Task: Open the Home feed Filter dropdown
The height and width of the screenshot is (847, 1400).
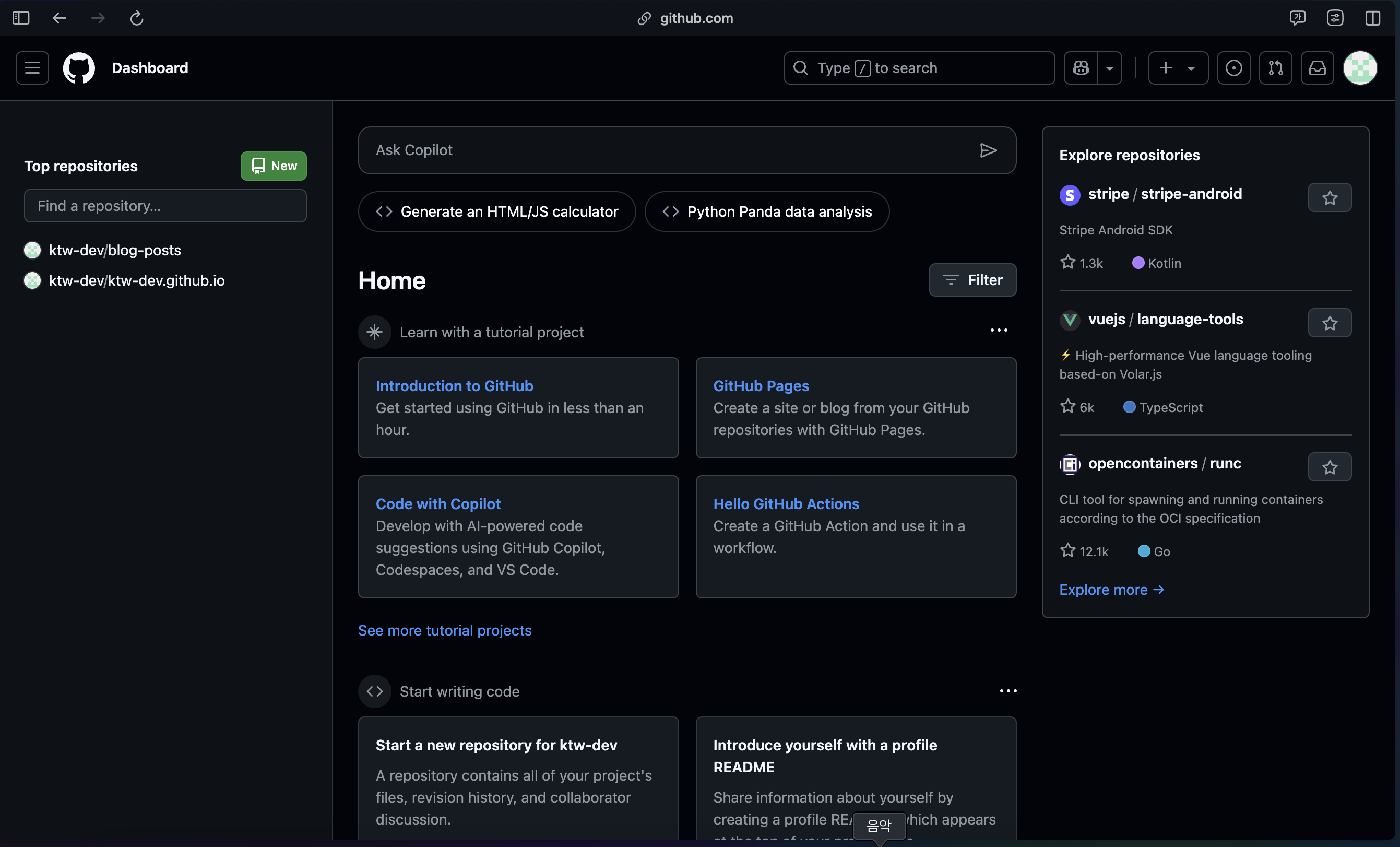Action: click(972, 280)
